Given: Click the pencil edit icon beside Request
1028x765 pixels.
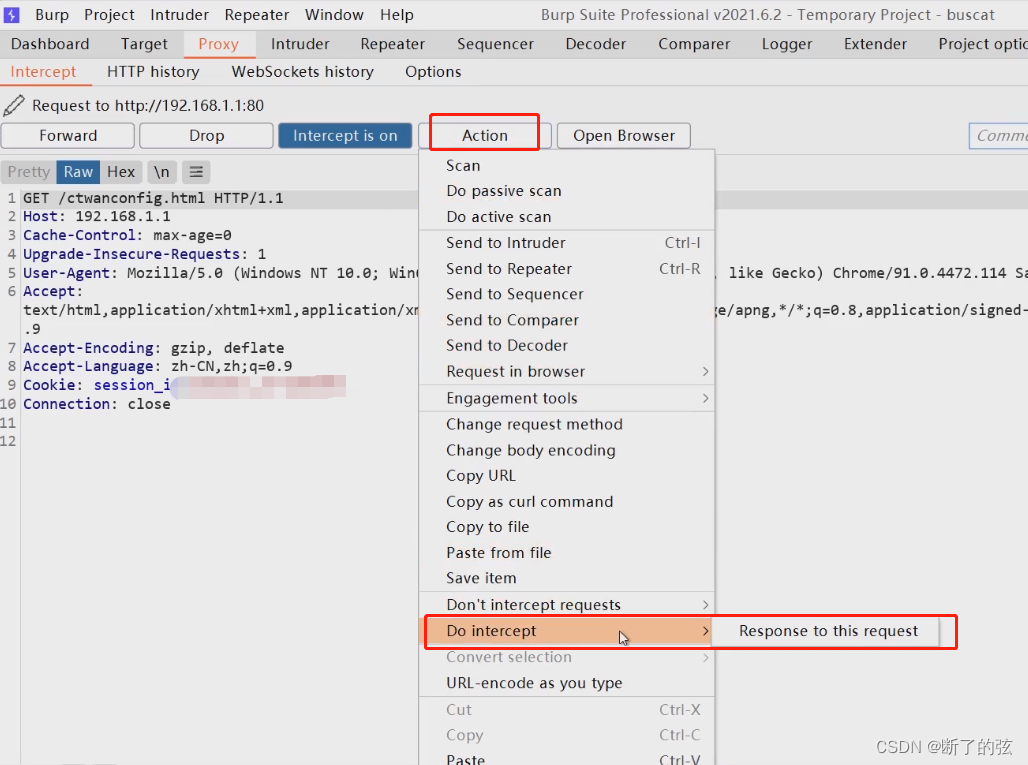Looking at the screenshot, I should [x=14, y=105].
